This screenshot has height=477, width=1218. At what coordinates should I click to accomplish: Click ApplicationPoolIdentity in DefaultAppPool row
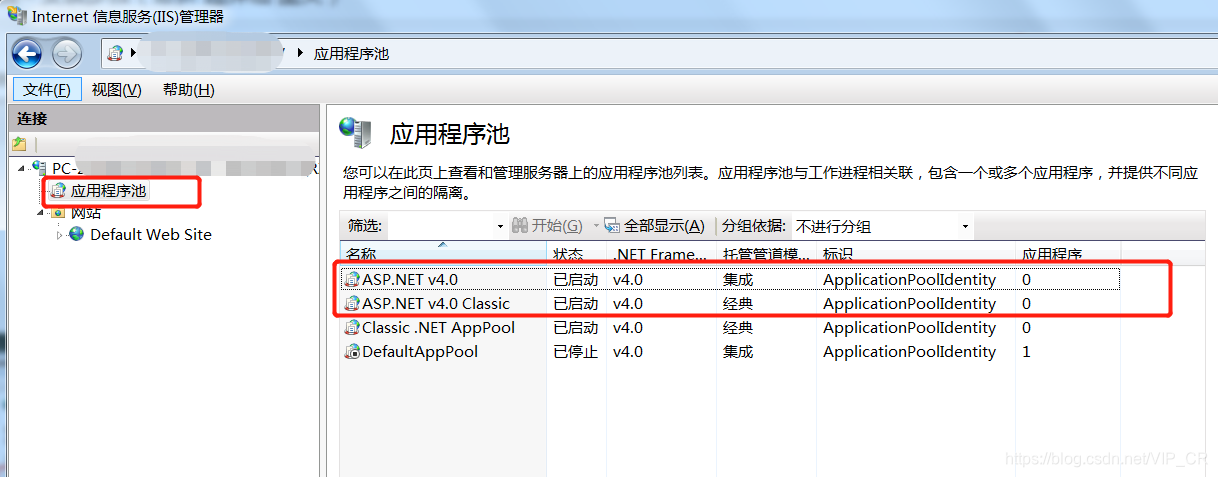(x=909, y=351)
